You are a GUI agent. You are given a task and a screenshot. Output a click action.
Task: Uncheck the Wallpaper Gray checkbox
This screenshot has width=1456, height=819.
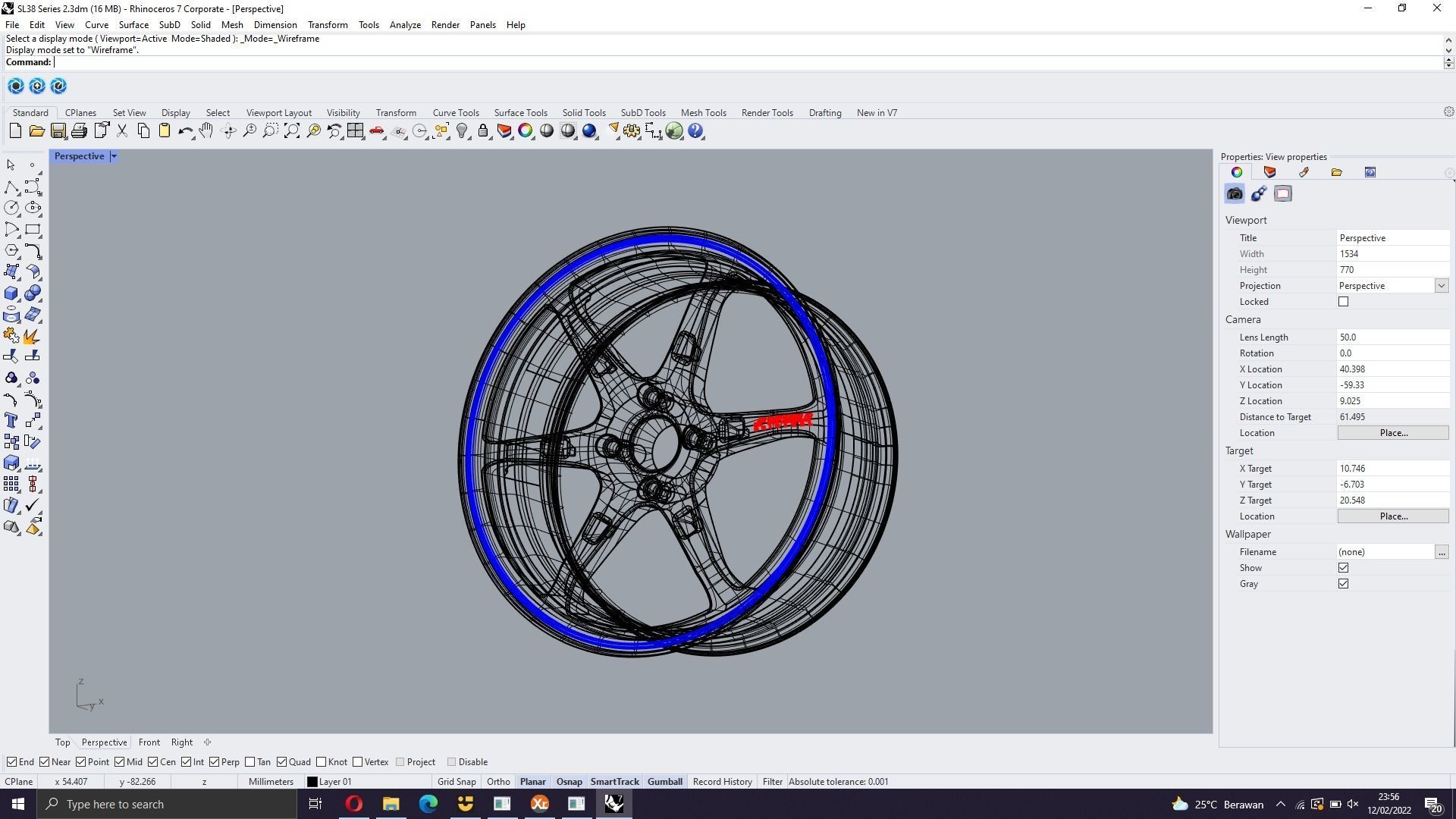[1344, 584]
